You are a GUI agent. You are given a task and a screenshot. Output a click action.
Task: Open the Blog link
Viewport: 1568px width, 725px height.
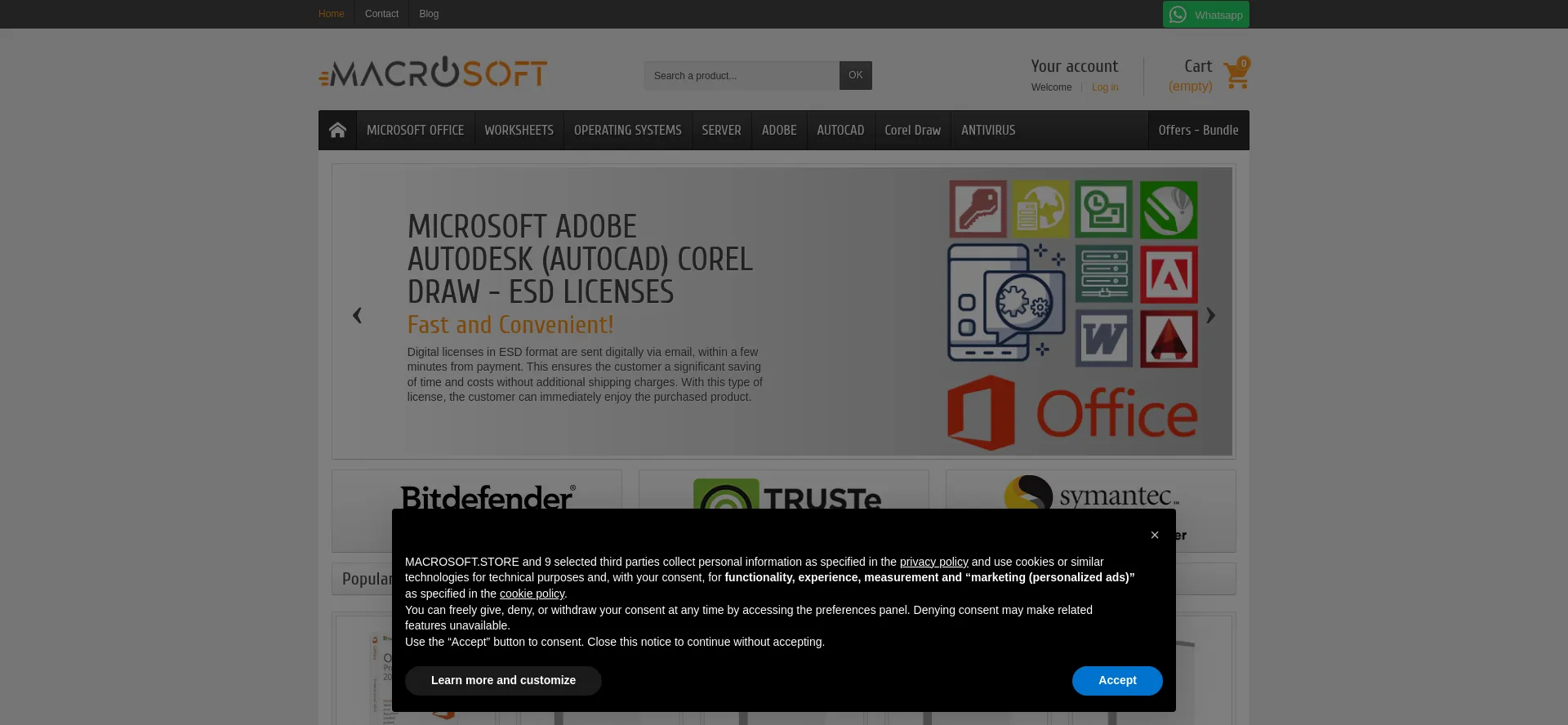429,14
